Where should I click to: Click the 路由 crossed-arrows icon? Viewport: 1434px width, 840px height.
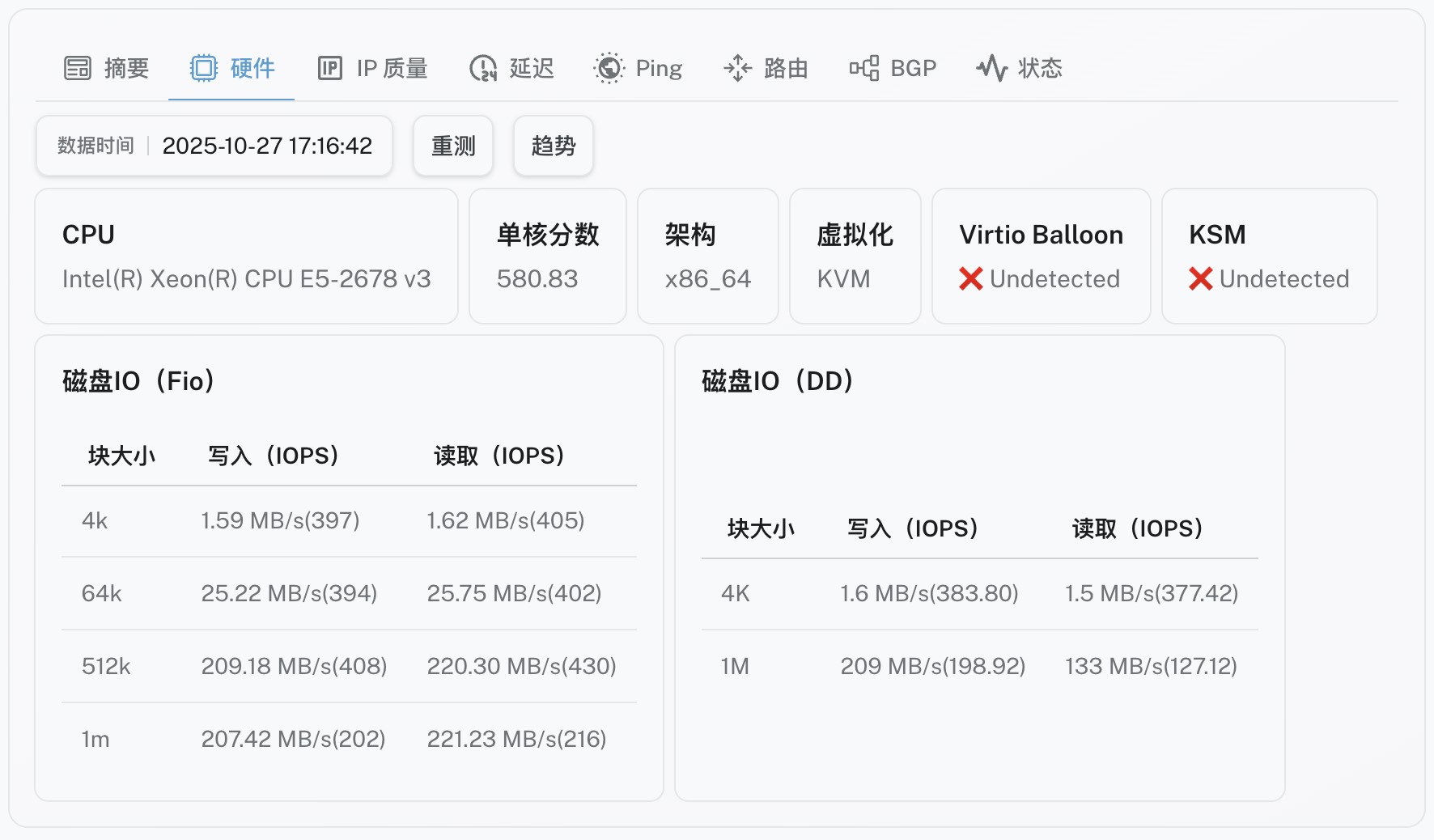[x=736, y=68]
